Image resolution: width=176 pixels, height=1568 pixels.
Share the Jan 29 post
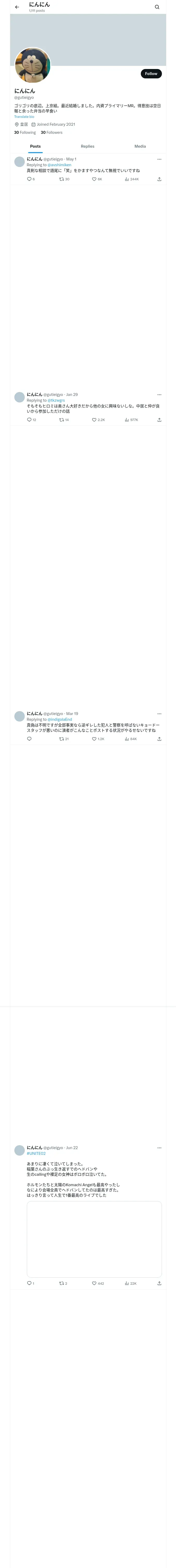159,420
